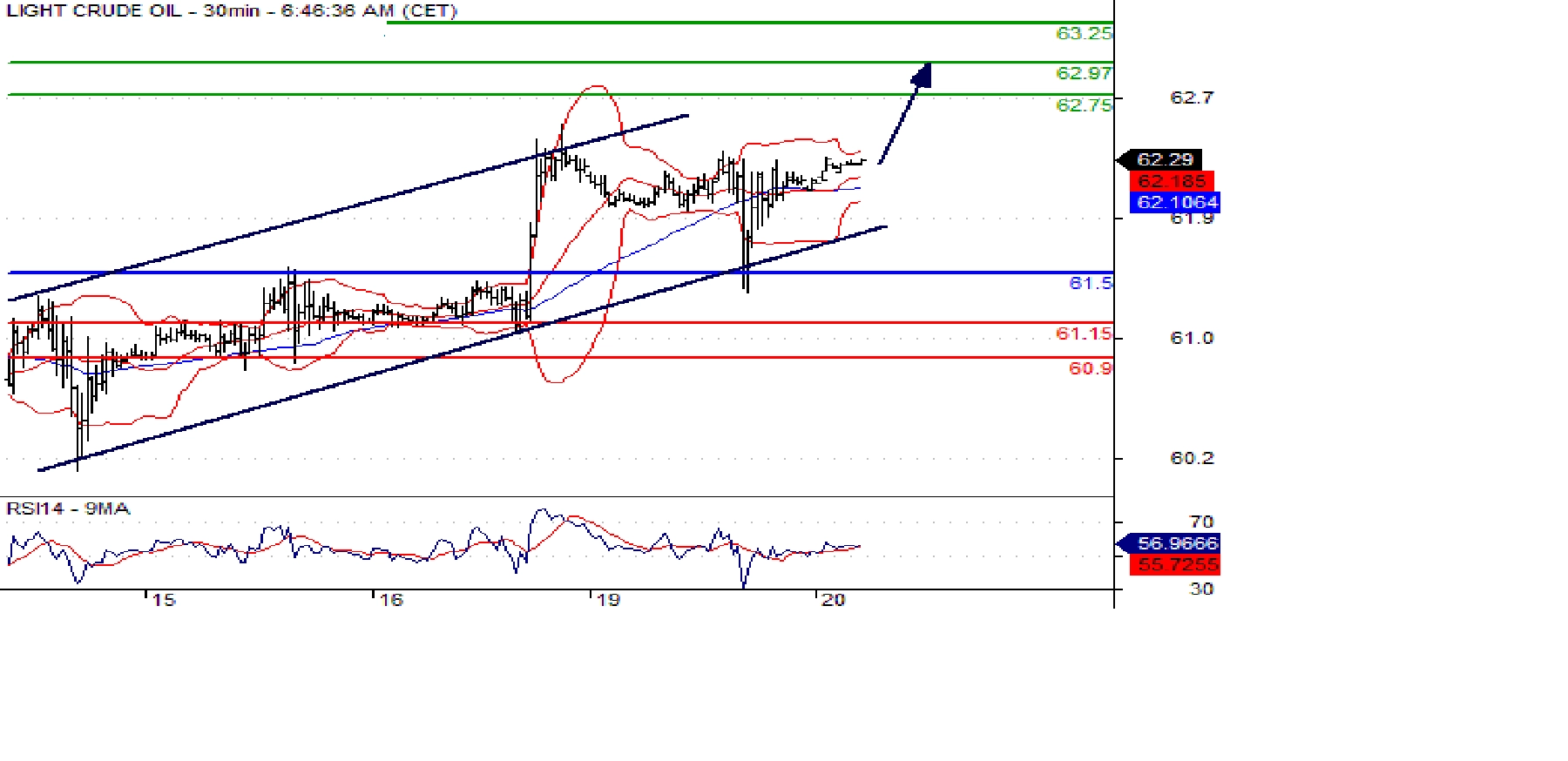Click the 62.75 resistance level label
This screenshot has height=761, width=1568.
(1083, 105)
